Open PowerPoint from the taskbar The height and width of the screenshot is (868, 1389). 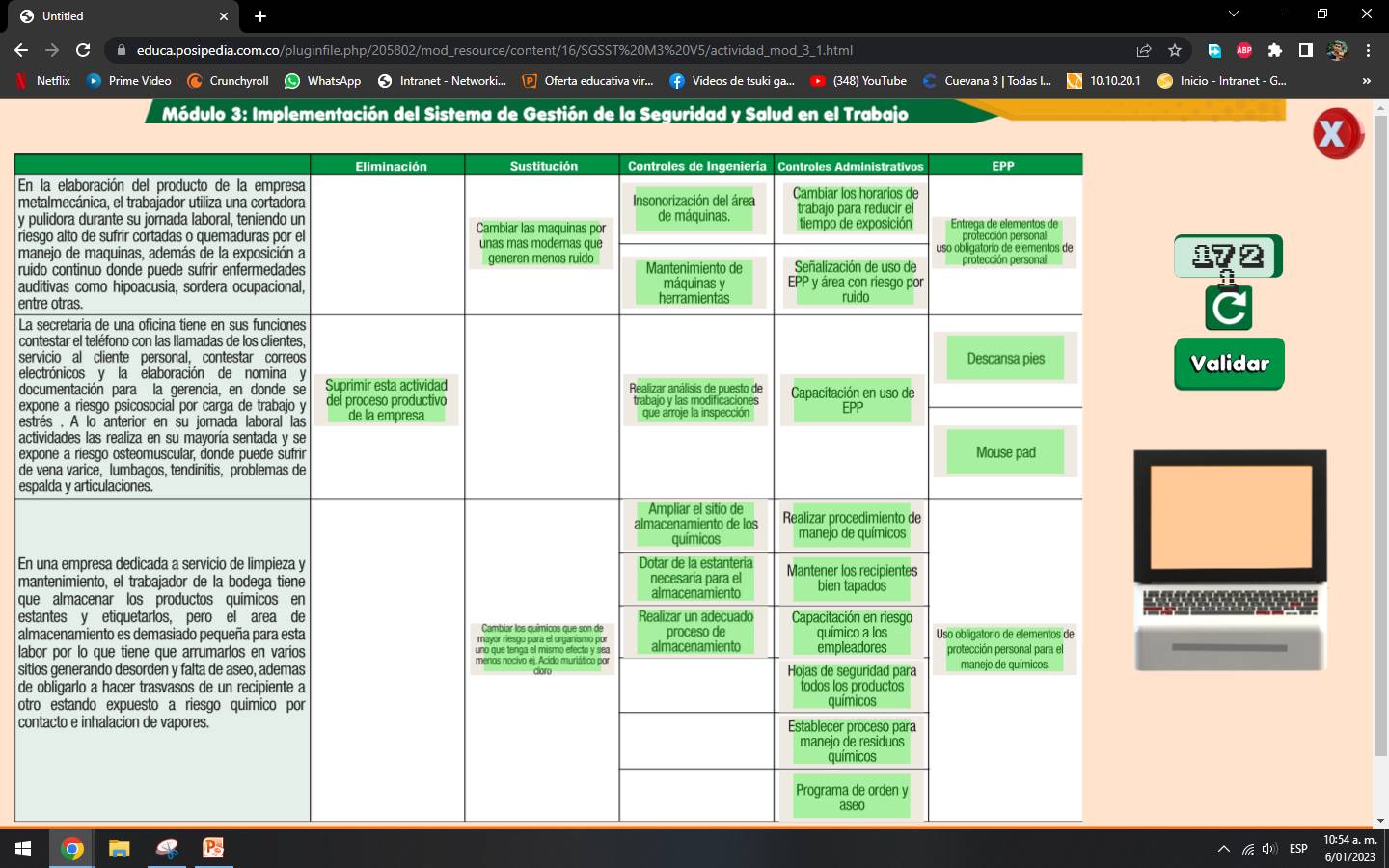(x=213, y=849)
